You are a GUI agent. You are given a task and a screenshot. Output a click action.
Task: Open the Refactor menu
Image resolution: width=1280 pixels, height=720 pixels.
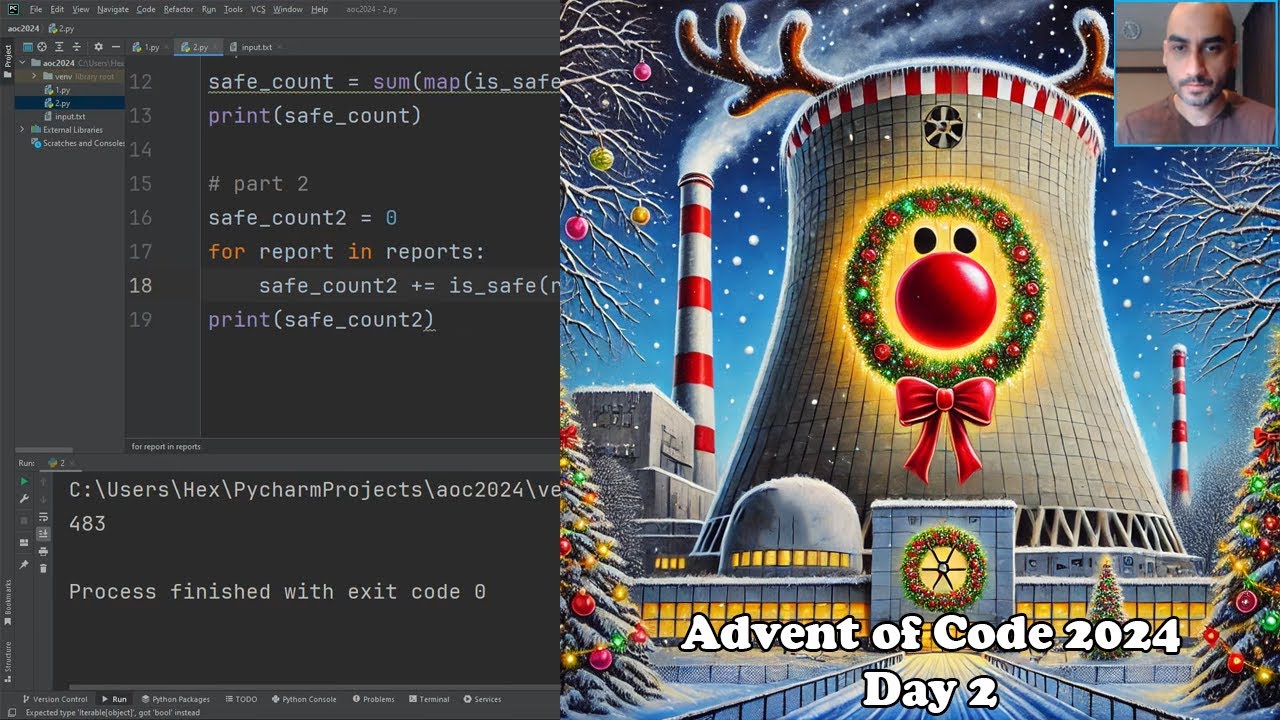click(179, 9)
